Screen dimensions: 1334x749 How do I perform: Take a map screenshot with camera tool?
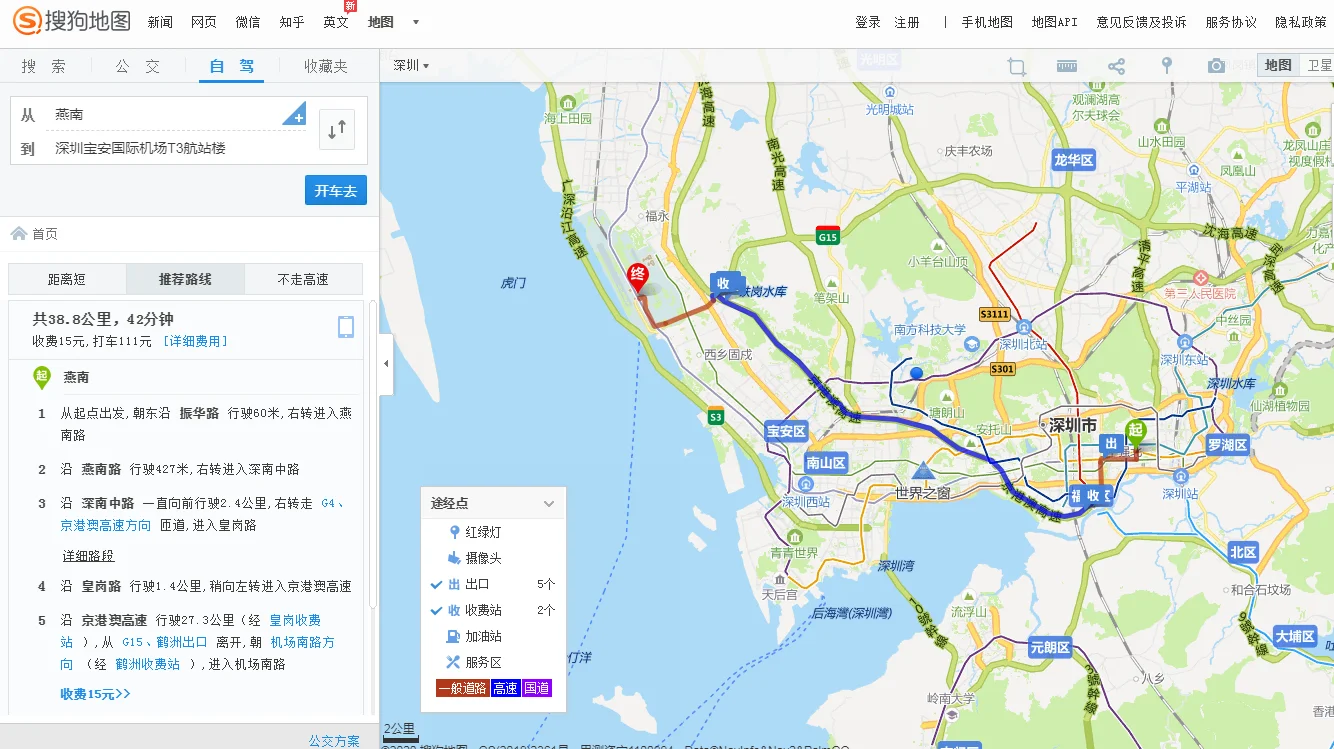(x=1215, y=64)
